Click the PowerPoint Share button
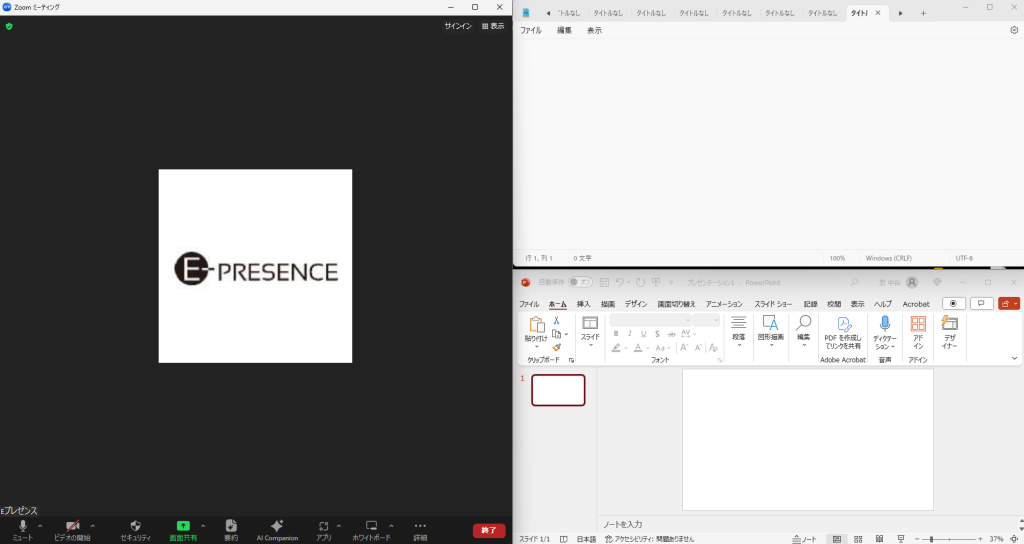Viewport: 1024px width, 544px height. [x=1009, y=304]
